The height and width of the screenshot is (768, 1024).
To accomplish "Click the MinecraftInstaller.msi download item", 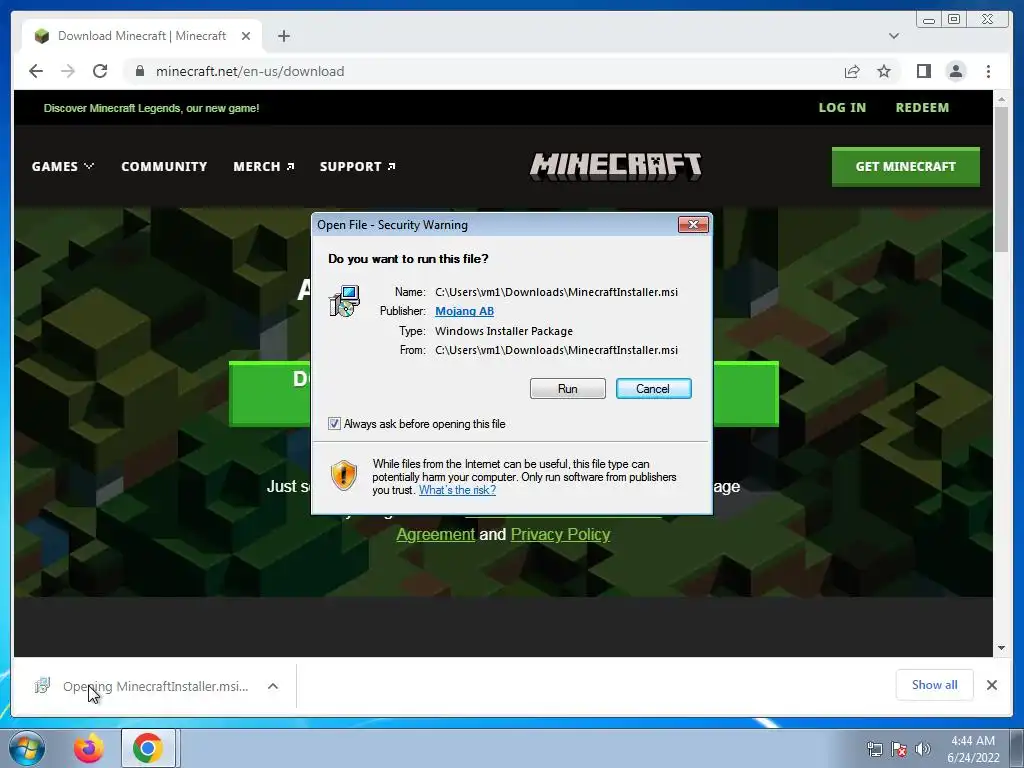I will point(155,686).
